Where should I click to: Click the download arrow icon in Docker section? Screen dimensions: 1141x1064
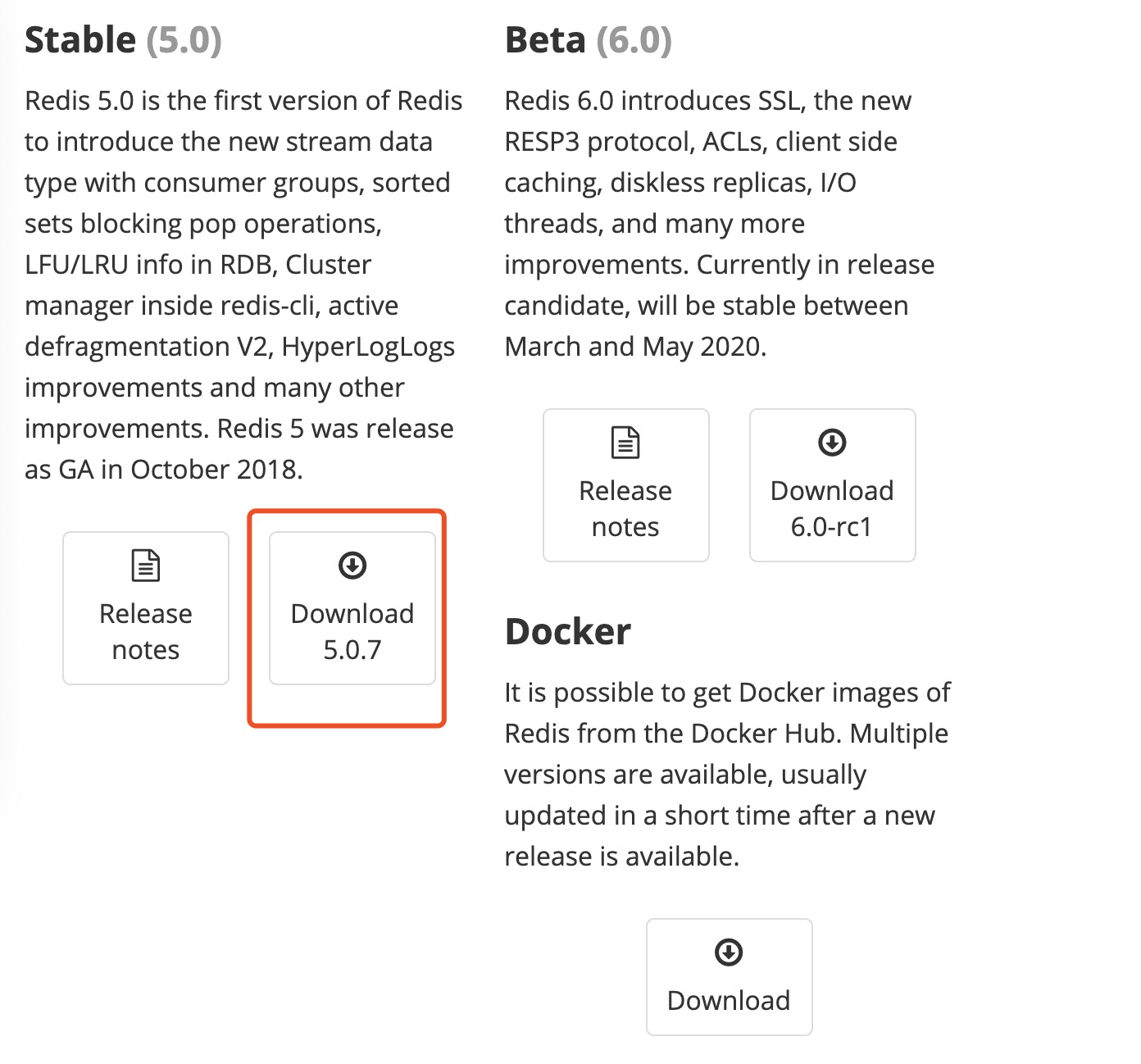click(x=729, y=953)
